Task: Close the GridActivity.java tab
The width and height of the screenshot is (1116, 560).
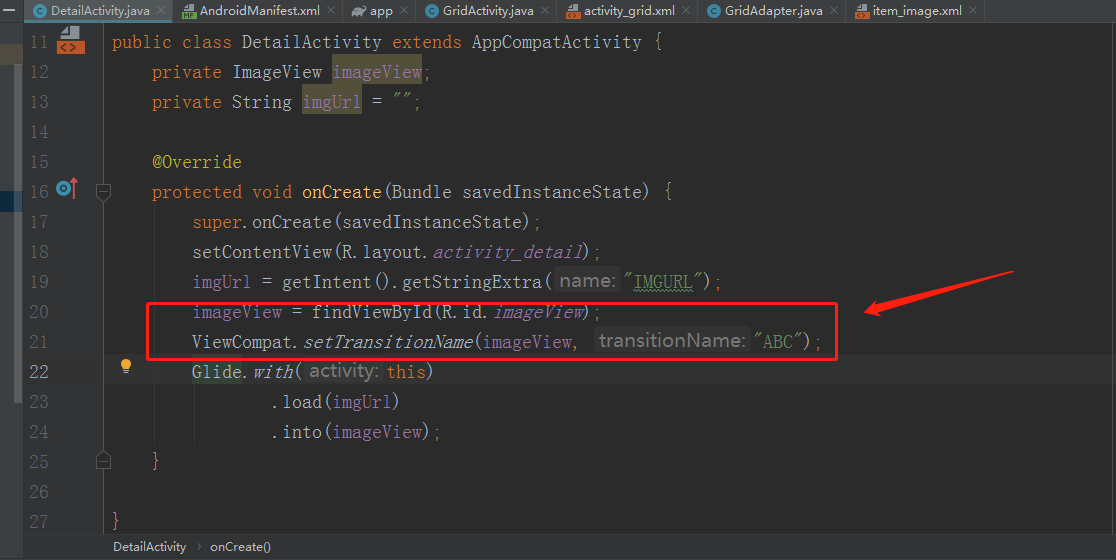Action: point(545,11)
